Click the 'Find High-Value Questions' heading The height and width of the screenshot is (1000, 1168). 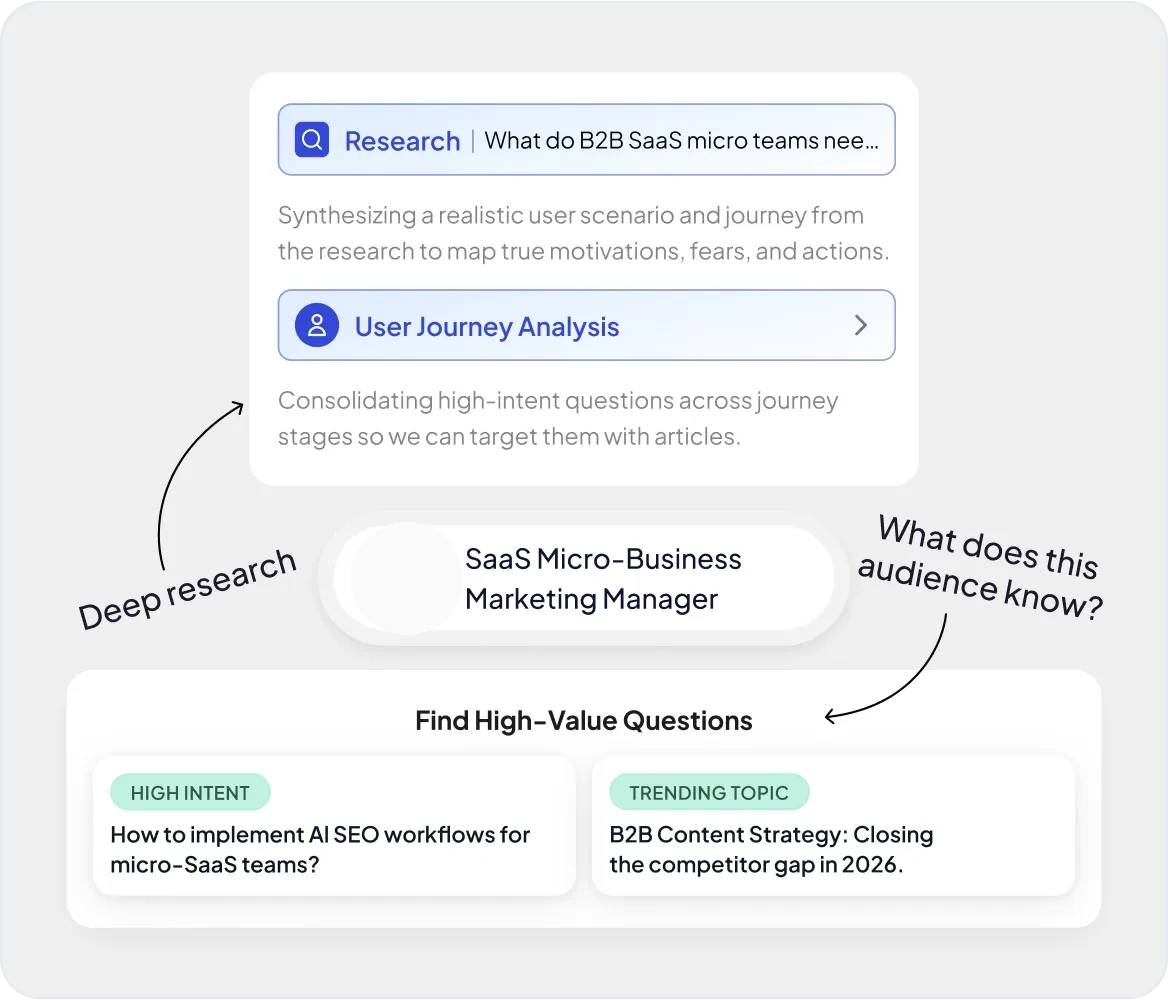[x=583, y=721]
